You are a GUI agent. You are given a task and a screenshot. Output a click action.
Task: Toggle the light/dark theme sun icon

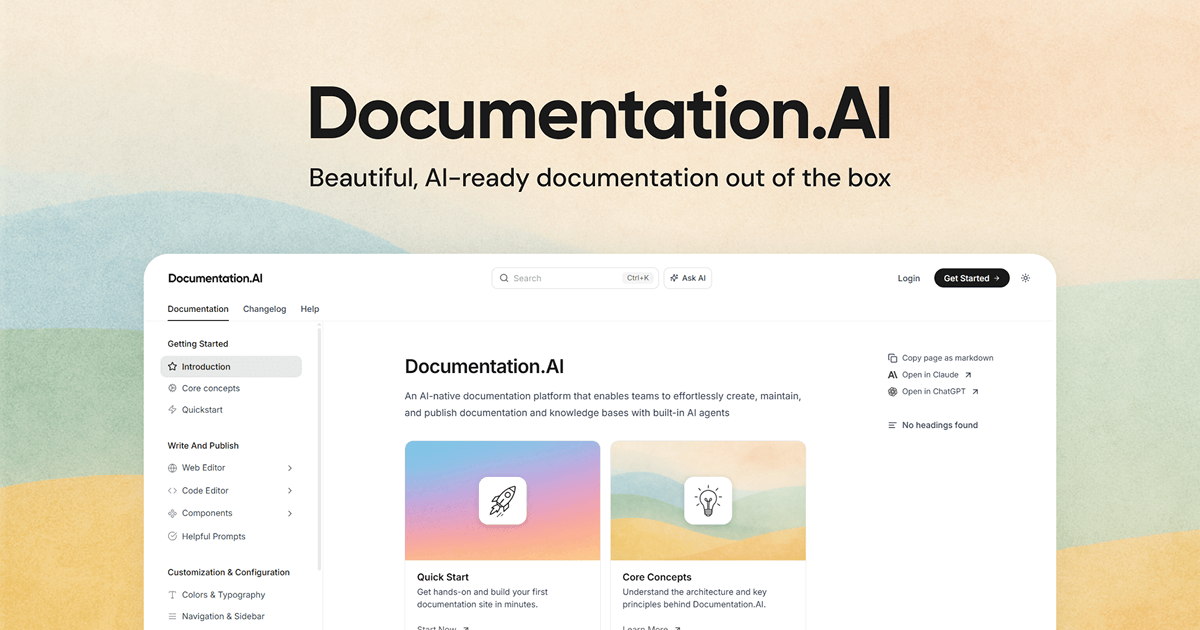pyautogui.click(x=1025, y=278)
